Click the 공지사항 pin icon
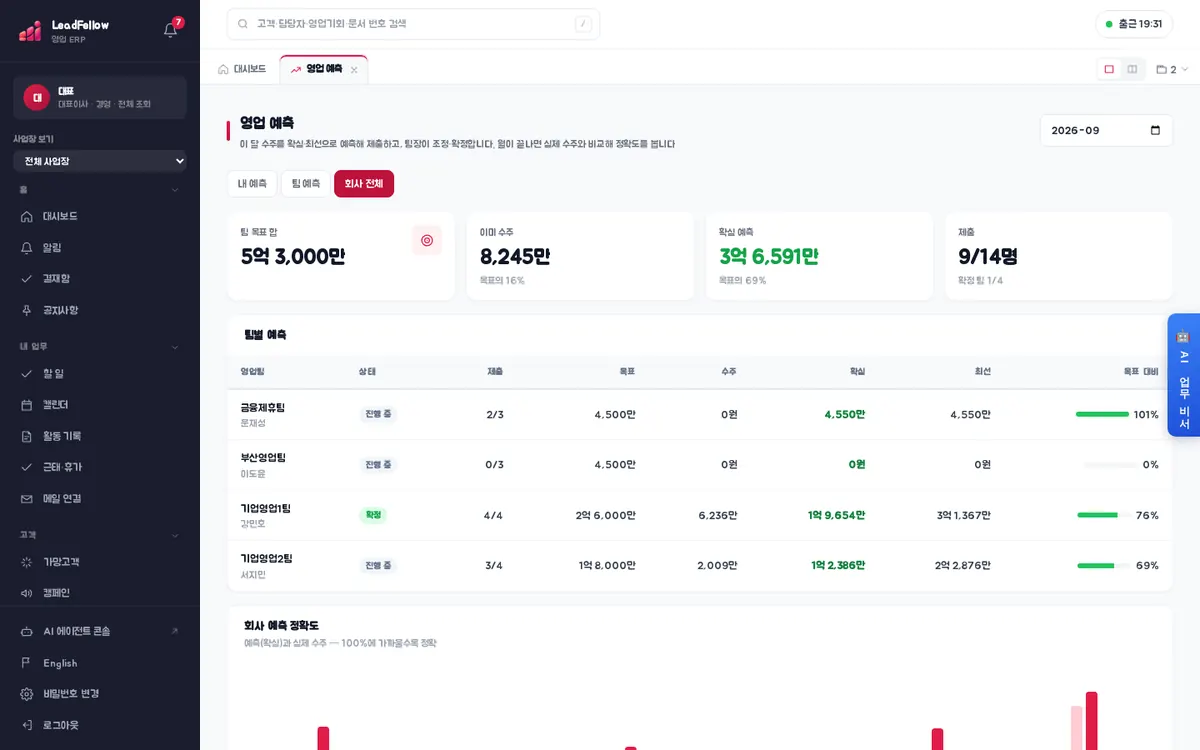The image size is (1200, 750). (27, 310)
